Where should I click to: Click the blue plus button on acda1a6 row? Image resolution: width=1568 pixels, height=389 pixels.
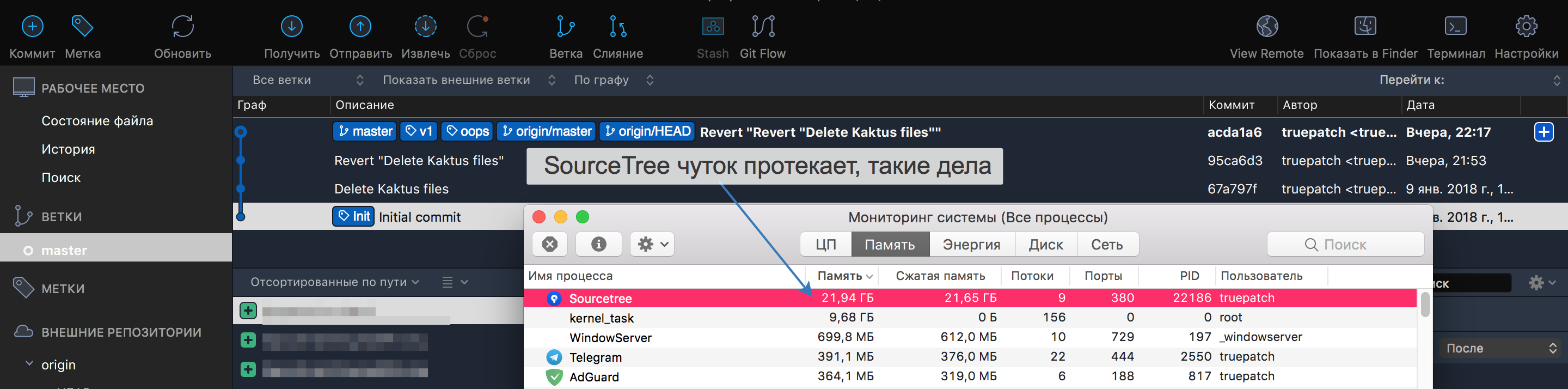1543,131
